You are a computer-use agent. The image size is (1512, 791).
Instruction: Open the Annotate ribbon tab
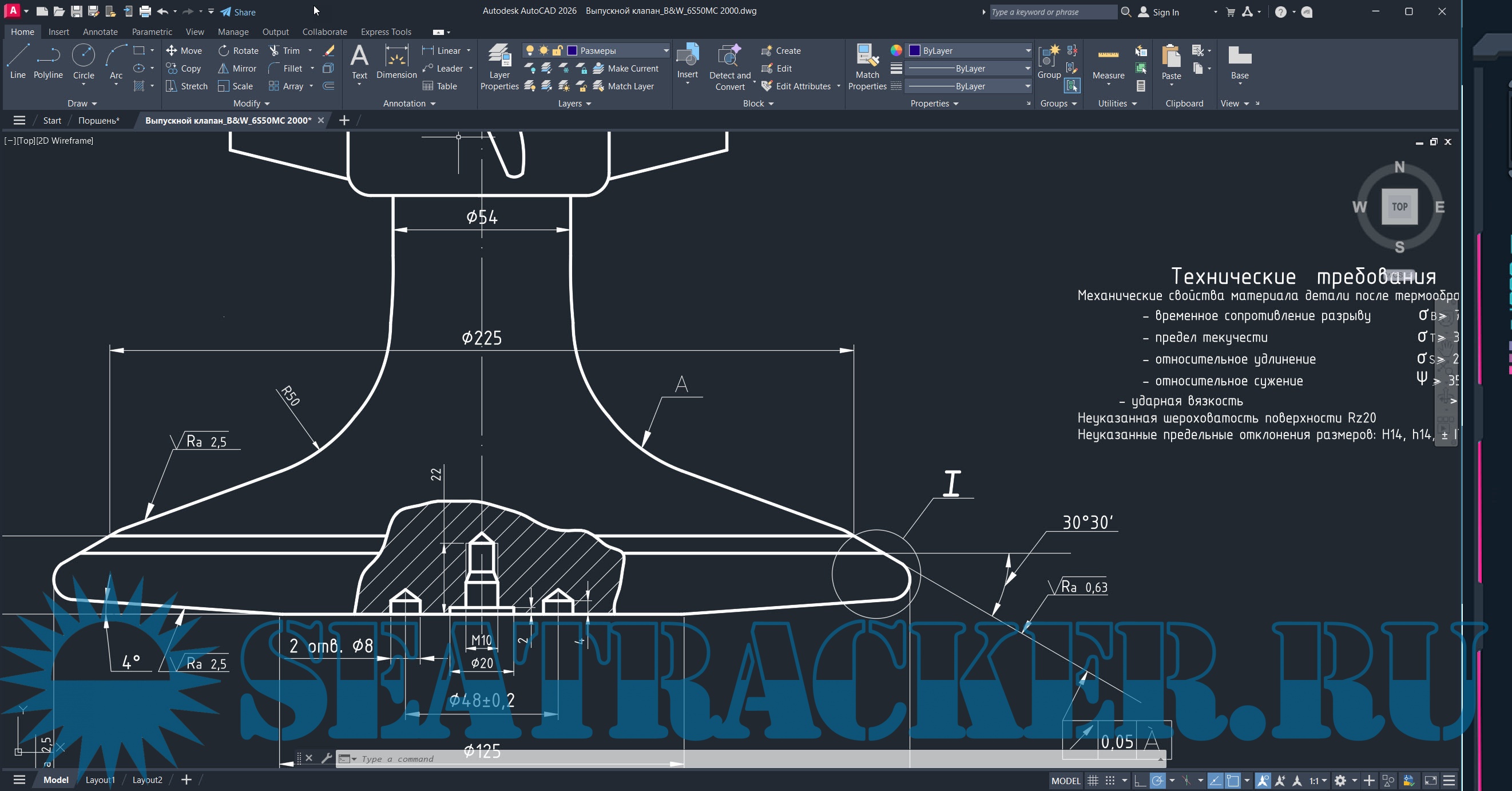[100, 31]
